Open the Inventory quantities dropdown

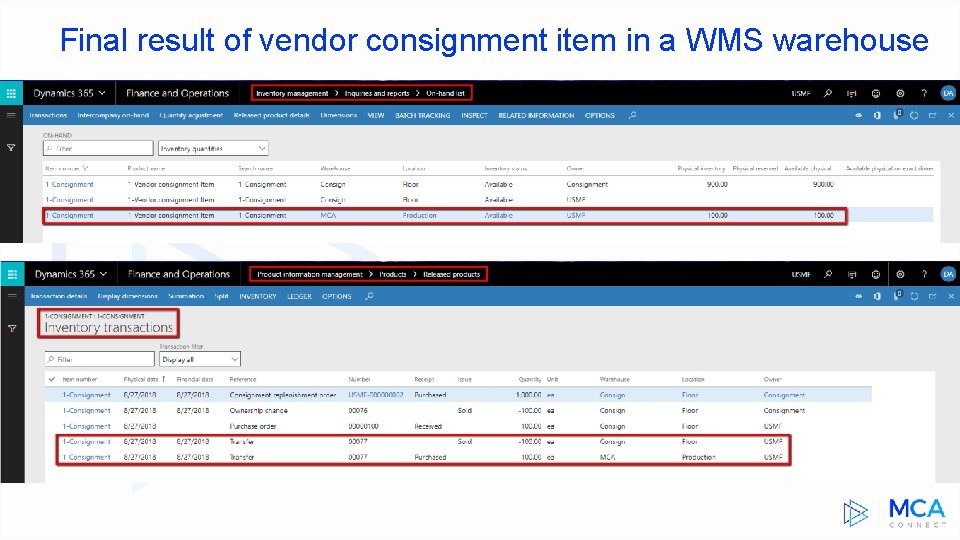(x=213, y=148)
